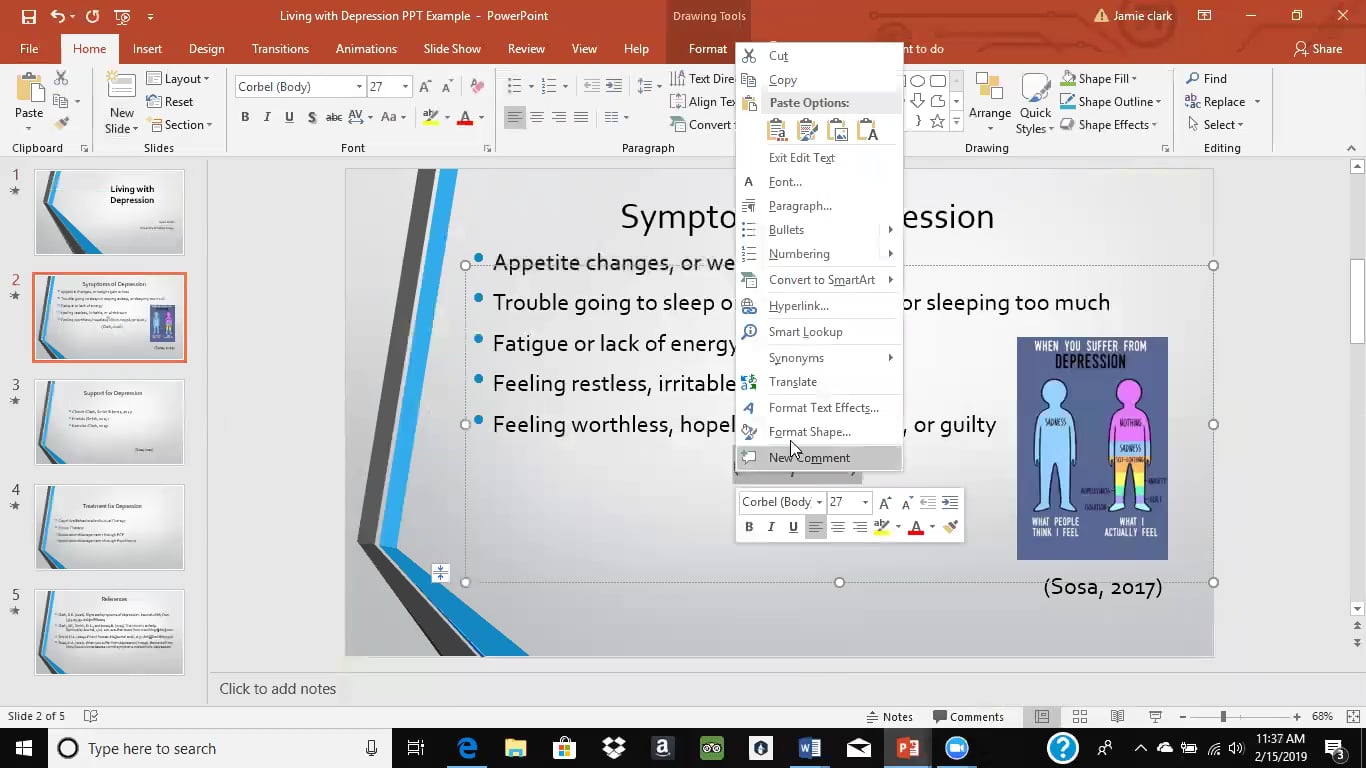Click Keep Text Only paste option

[868, 130]
